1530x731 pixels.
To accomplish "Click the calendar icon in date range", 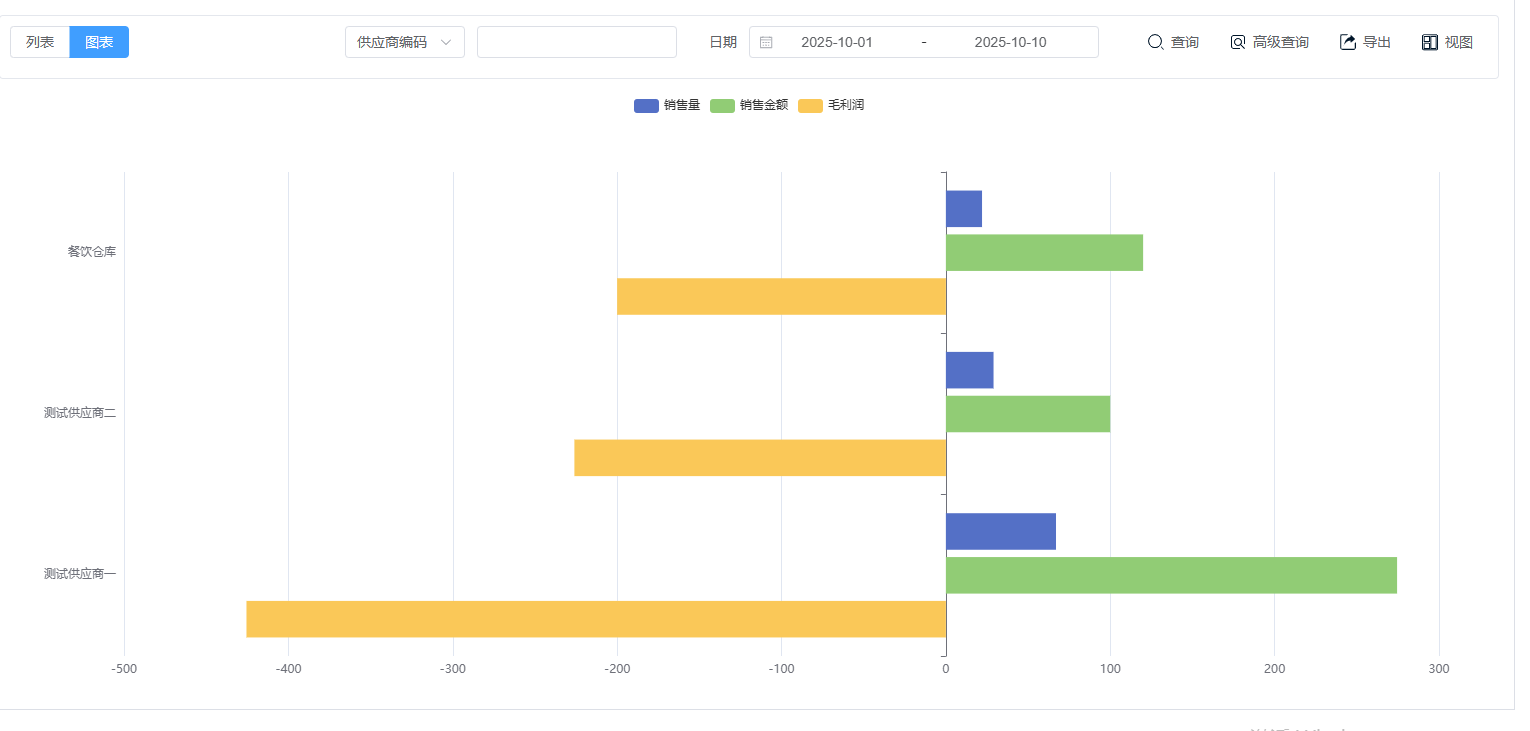I will 766,42.
